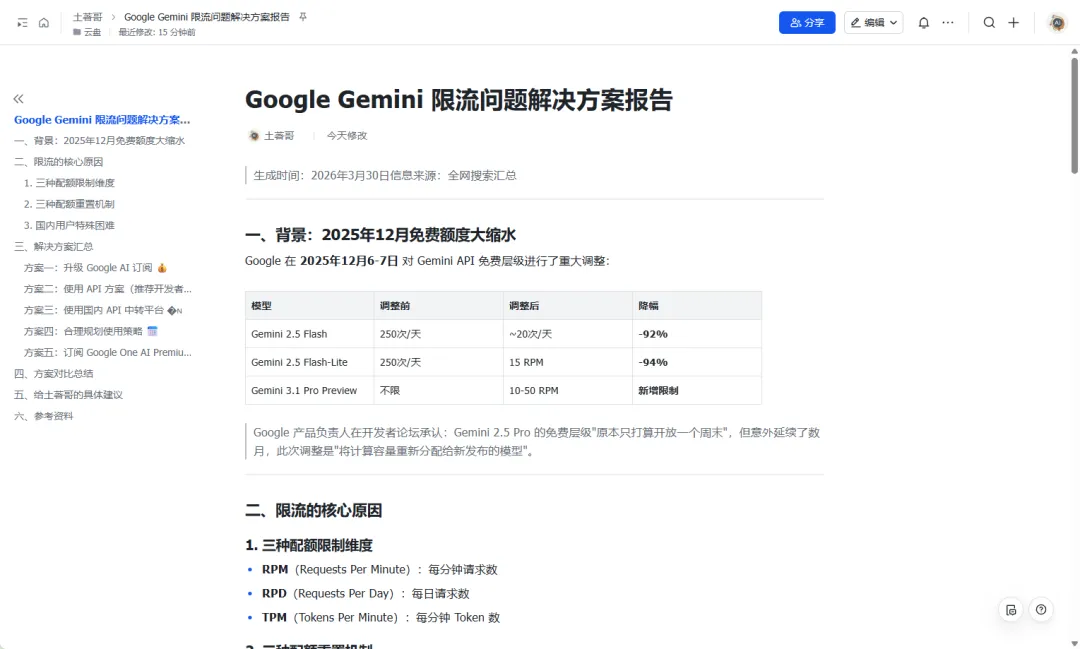
Task: Click subheading 1. 三种配额限制维度 in document
Action: coord(309,546)
